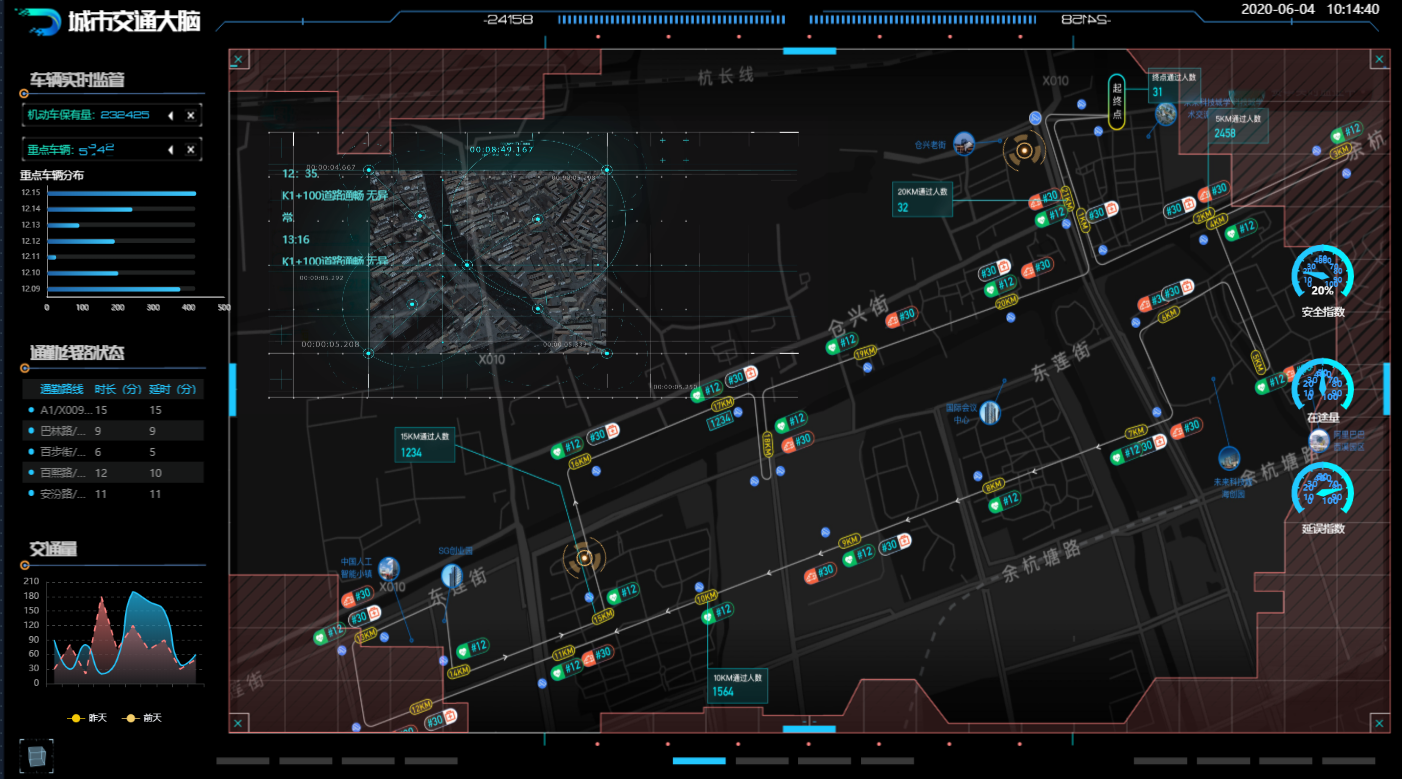Click the 12KM route marker
Viewport: 1402px width, 779px height.
point(421,707)
